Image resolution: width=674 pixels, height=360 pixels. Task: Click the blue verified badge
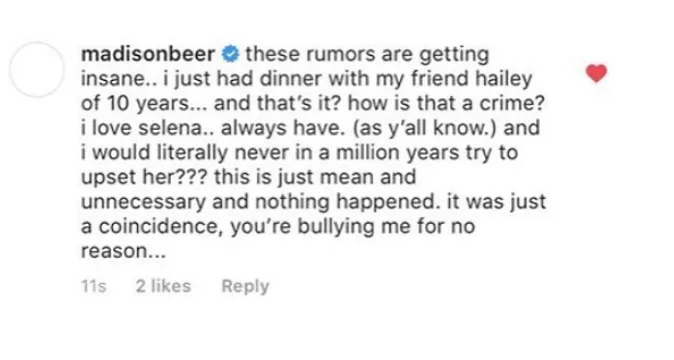click(x=230, y=54)
